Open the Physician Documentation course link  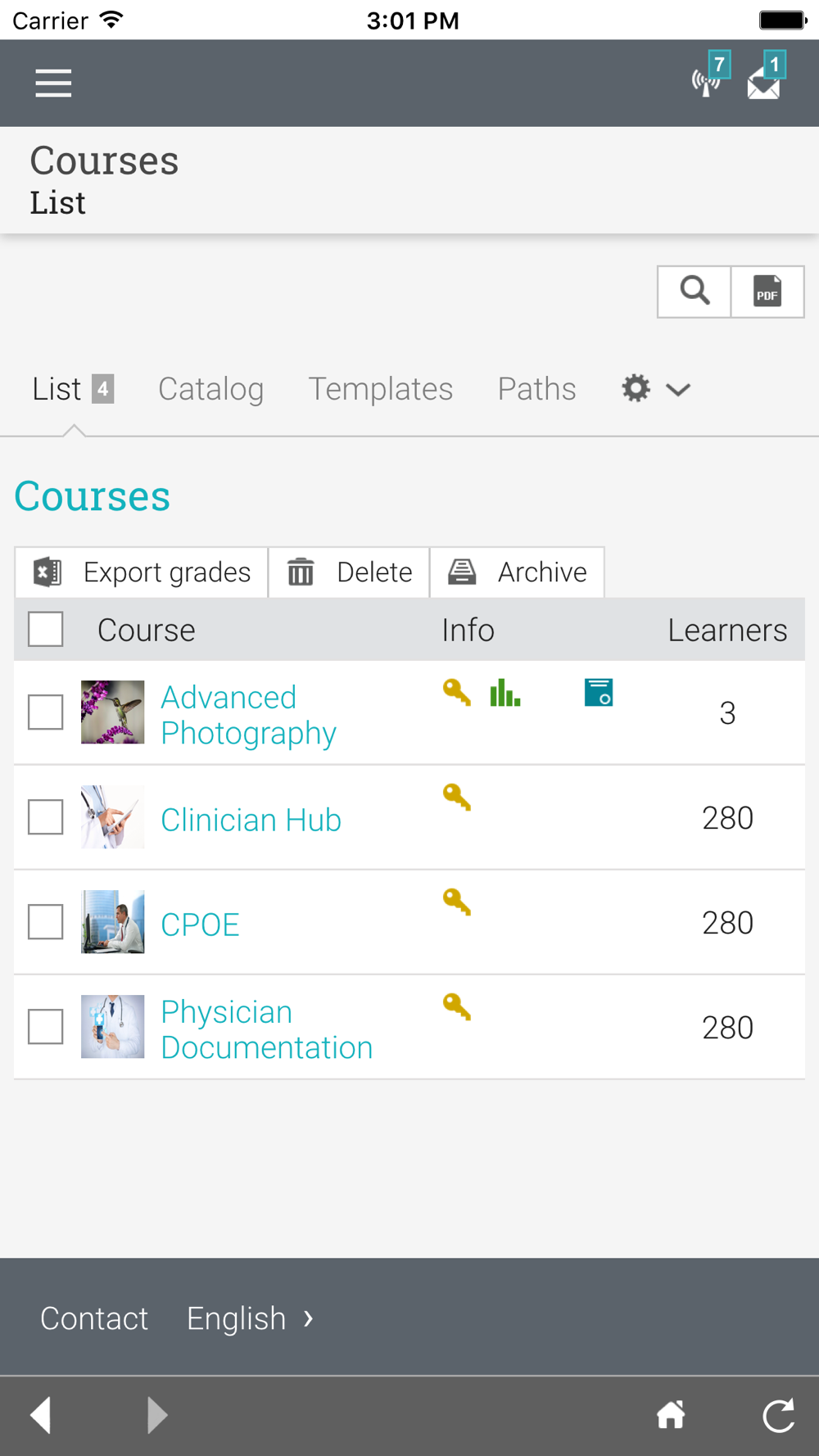click(267, 1029)
